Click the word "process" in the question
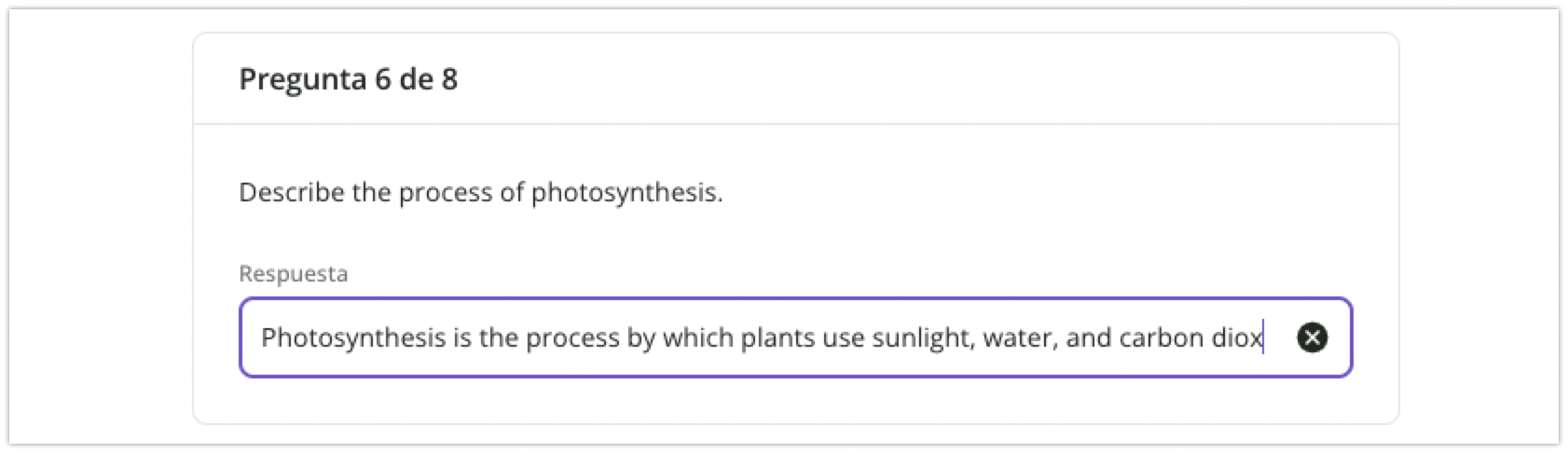This screenshot has width=1568, height=453. (446, 193)
